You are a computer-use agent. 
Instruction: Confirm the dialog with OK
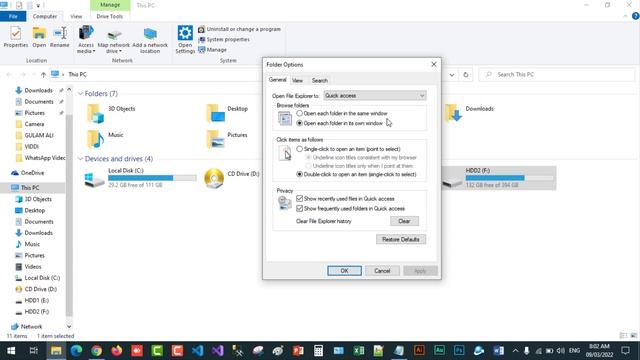344,271
